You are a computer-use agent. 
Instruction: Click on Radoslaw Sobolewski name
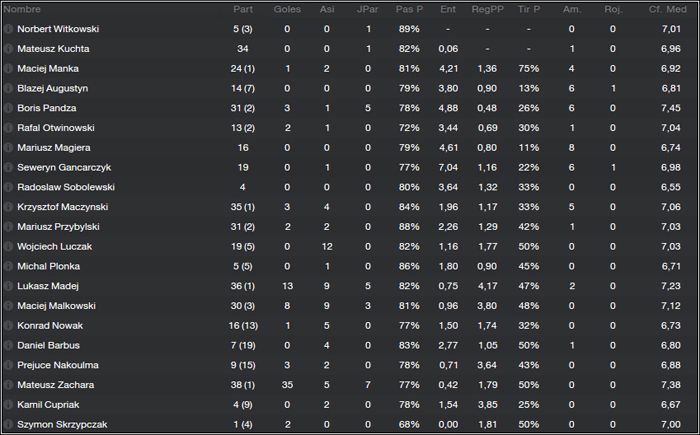[x=66, y=187]
